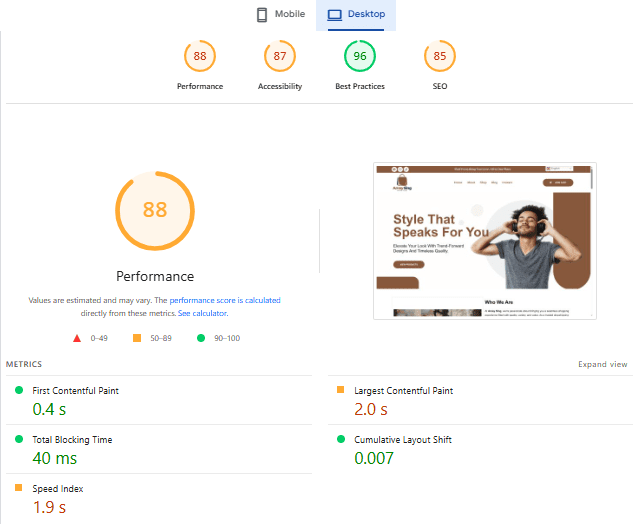Image resolution: width=636 pixels, height=524 pixels.
Task: Click the Performance score gauge 88
Action: coord(200,56)
